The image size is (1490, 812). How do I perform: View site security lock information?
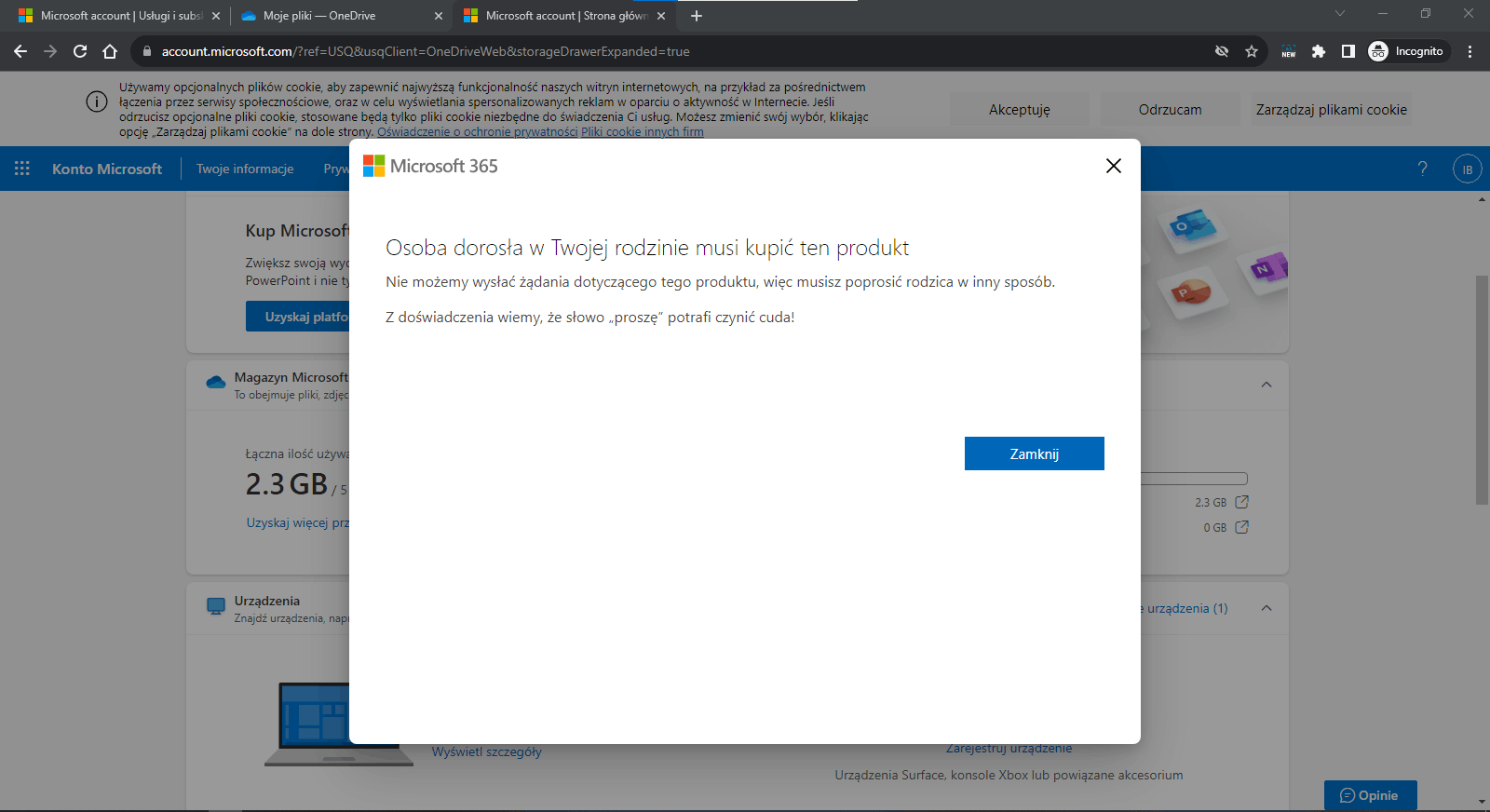146,51
